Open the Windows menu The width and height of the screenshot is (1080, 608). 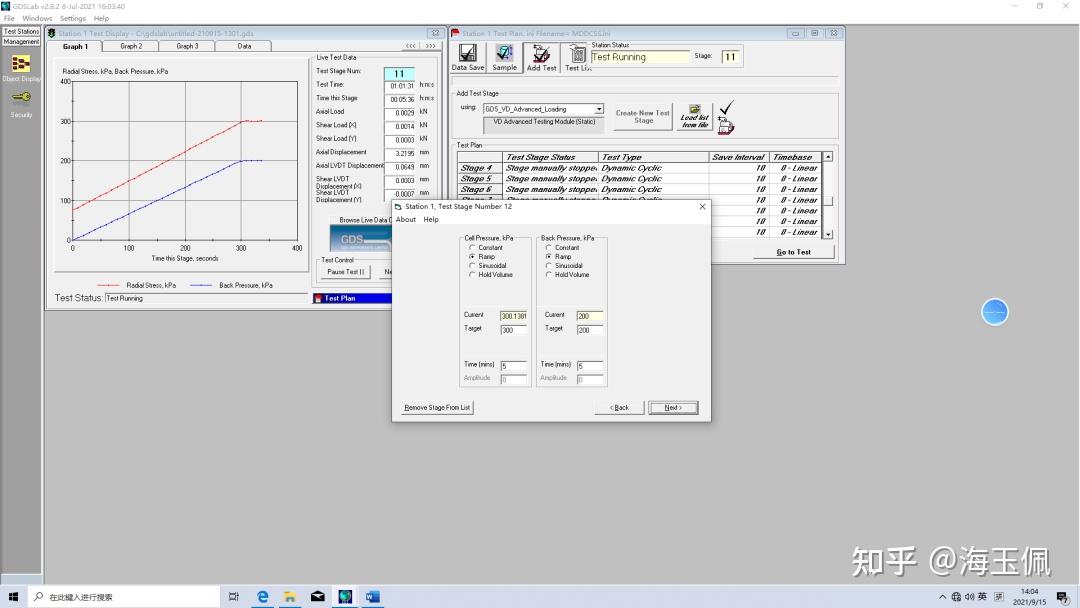[37, 19]
